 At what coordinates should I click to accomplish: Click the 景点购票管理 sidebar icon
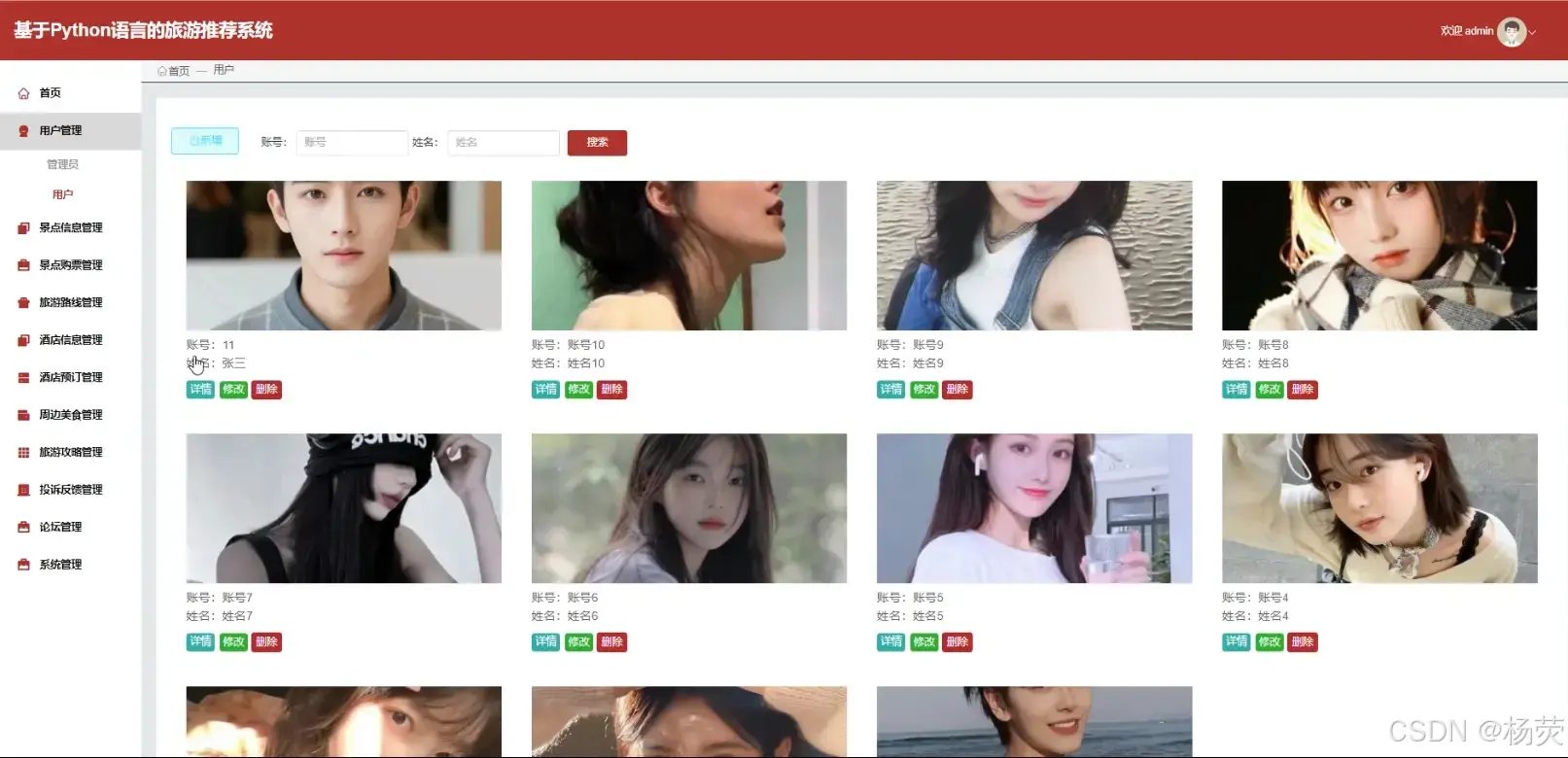pyautogui.click(x=23, y=265)
